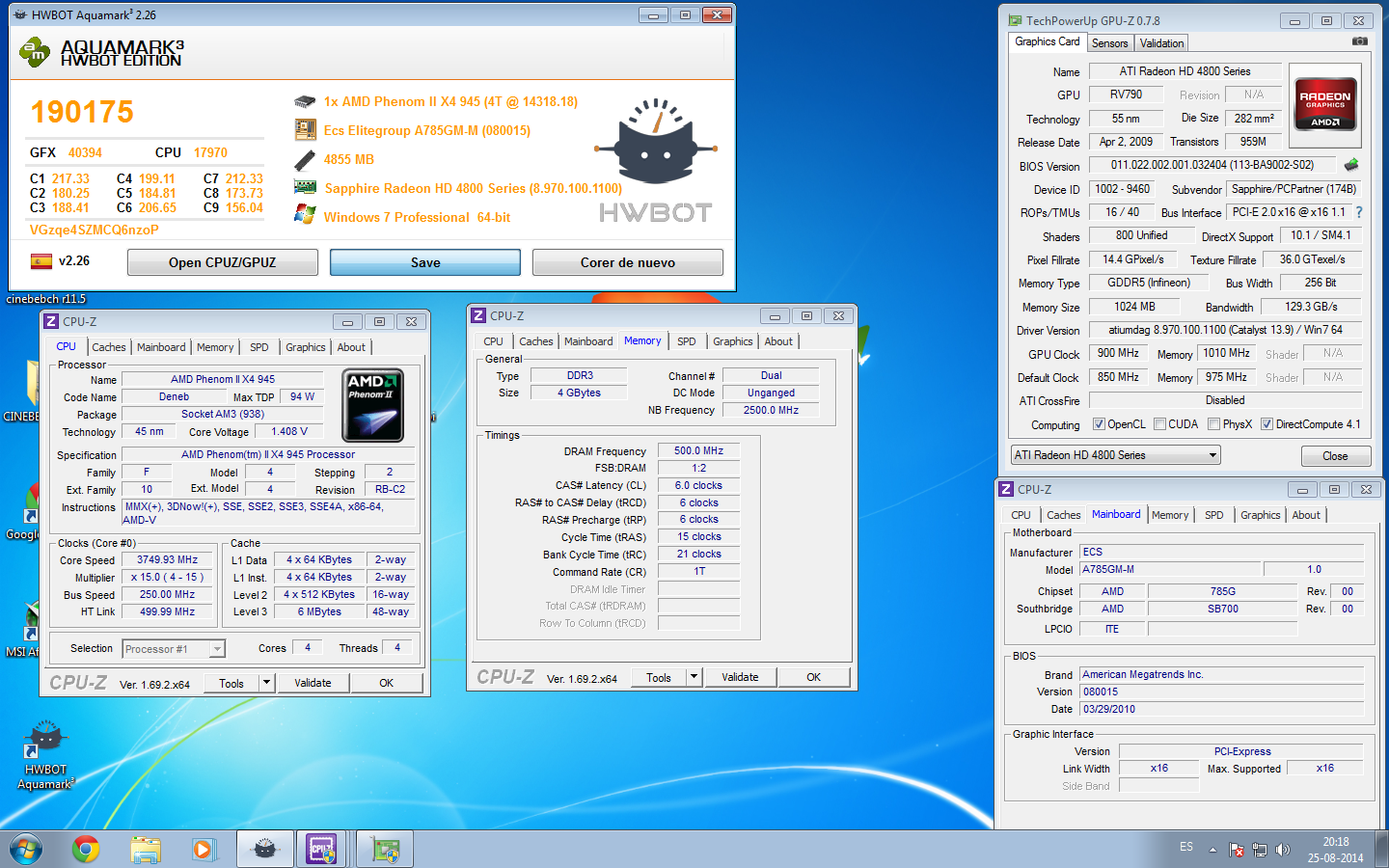This screenshot has width=1389, height=868.
Task: Expand Tools dropdown arrow in middle CPU-Z window
Action: tap(694, 677)
